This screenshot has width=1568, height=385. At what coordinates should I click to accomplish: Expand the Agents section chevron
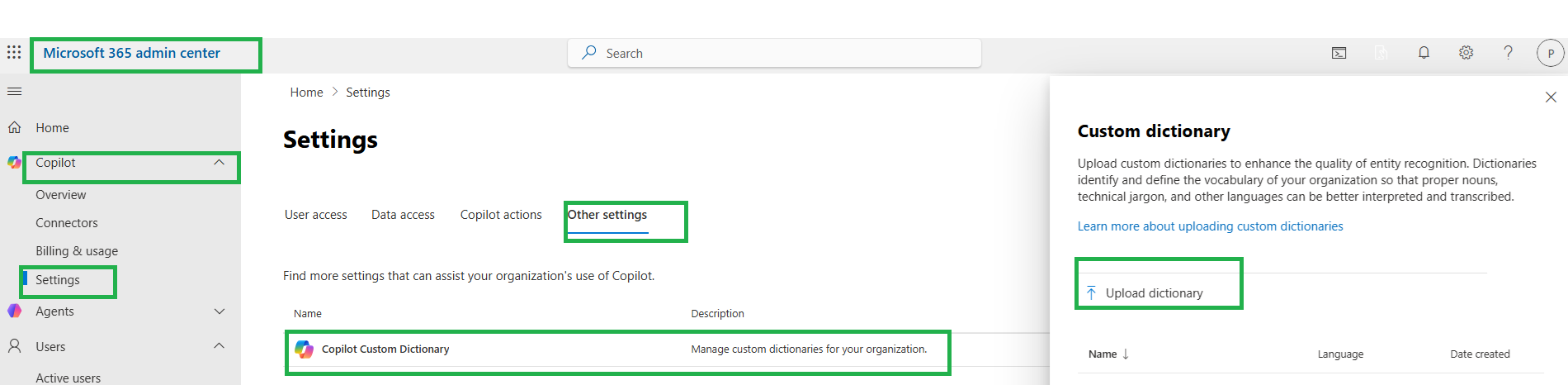[x=219, y=311]
